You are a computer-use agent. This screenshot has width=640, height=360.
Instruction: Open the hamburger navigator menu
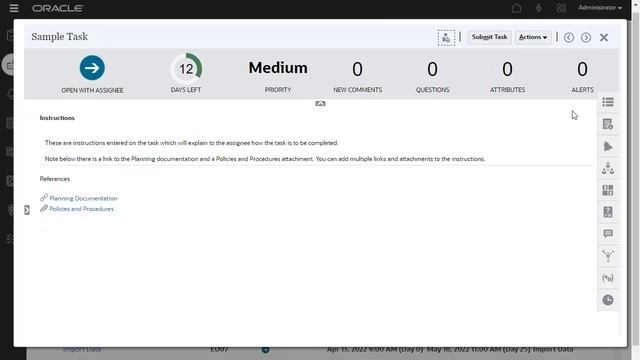tap(14, 8)
